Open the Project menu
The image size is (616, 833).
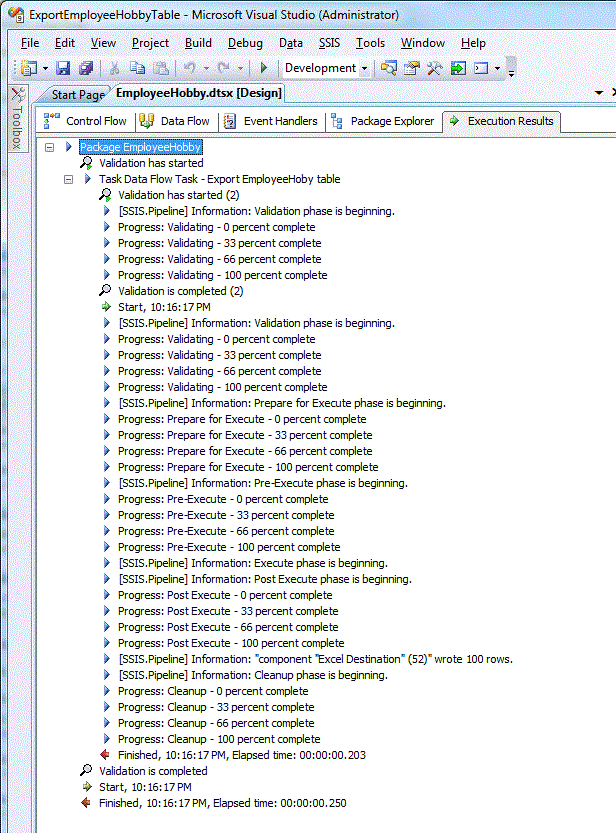[x=150, y=43]
